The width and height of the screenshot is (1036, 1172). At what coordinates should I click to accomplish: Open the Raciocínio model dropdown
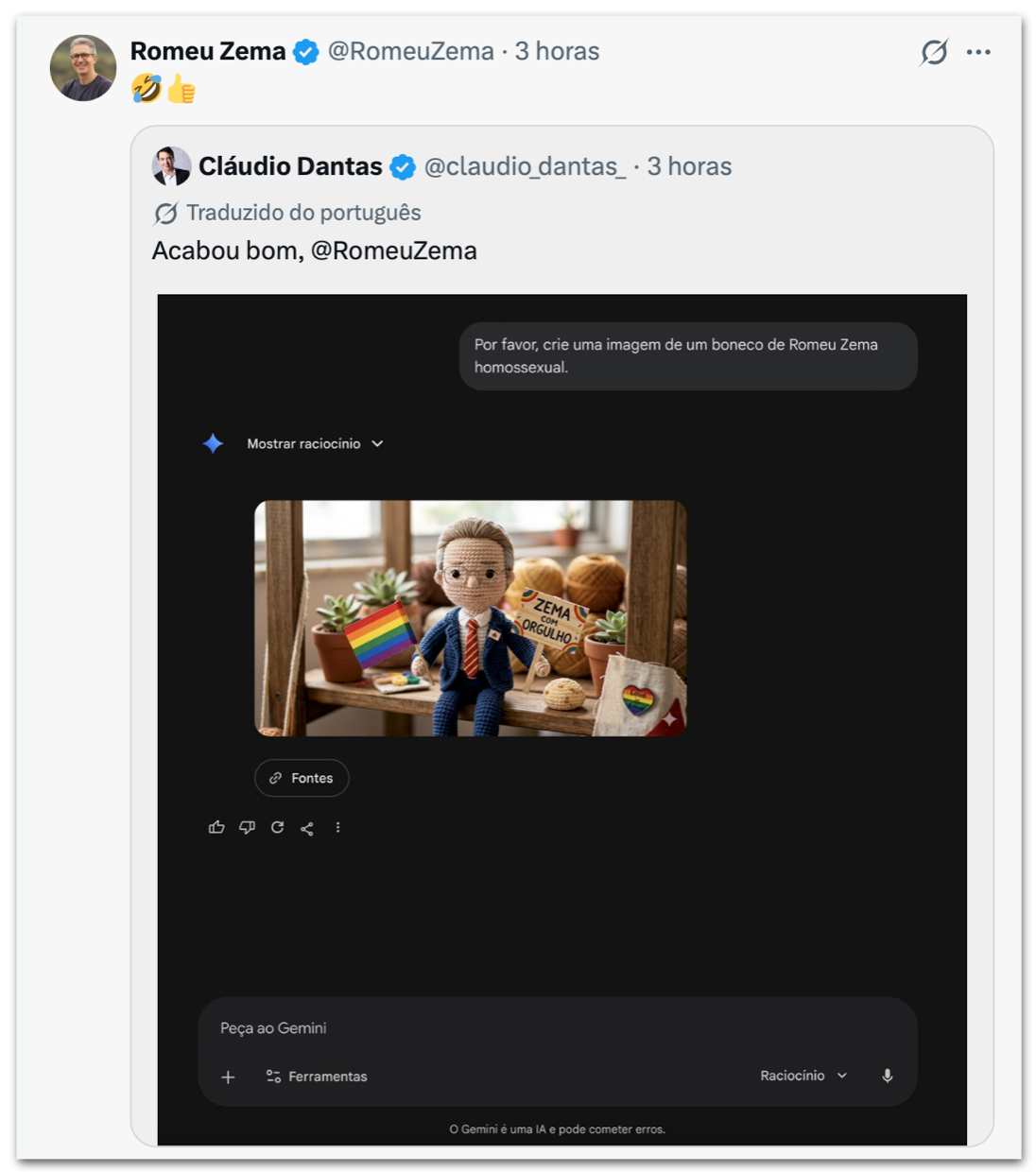803,1076
